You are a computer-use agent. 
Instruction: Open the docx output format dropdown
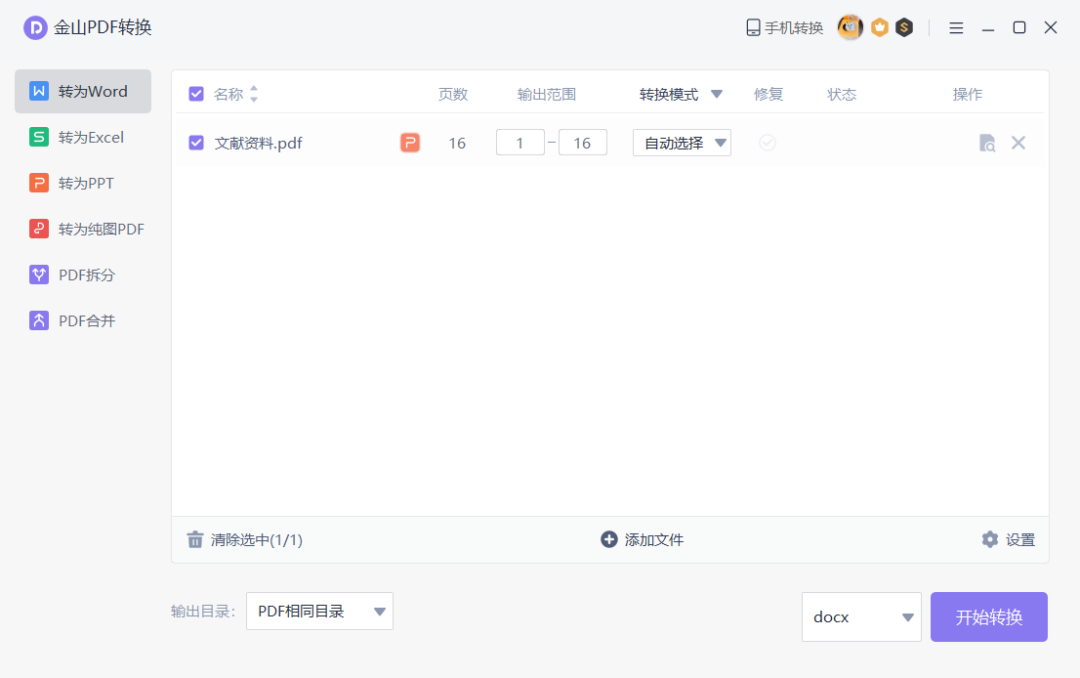coord(861,617)
